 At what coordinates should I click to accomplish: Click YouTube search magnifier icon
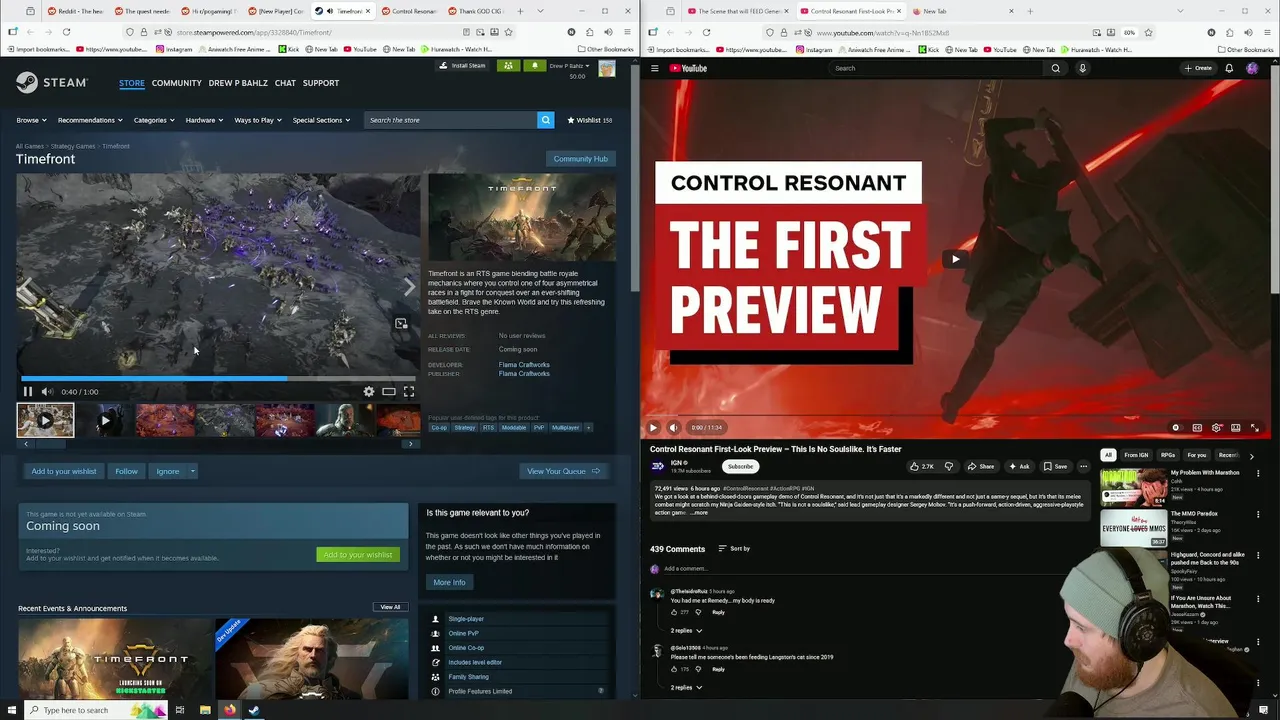pos(1055,68)
